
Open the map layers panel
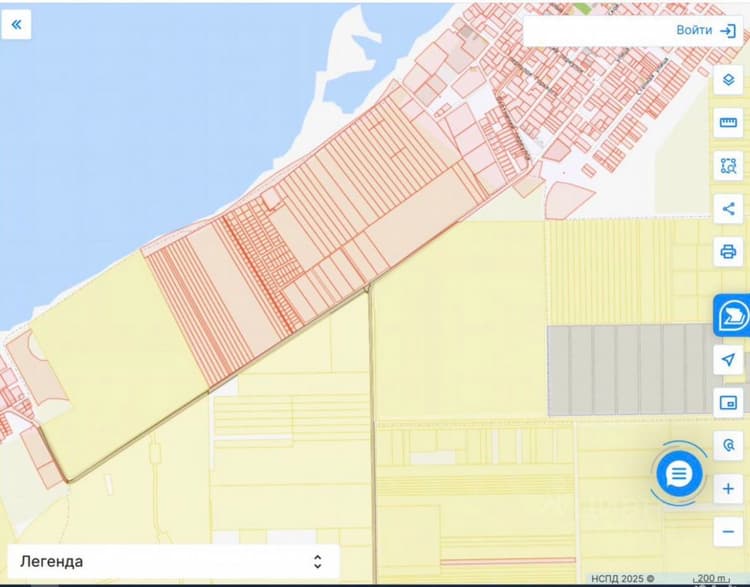pyautogui.click(x=728, y=79)
